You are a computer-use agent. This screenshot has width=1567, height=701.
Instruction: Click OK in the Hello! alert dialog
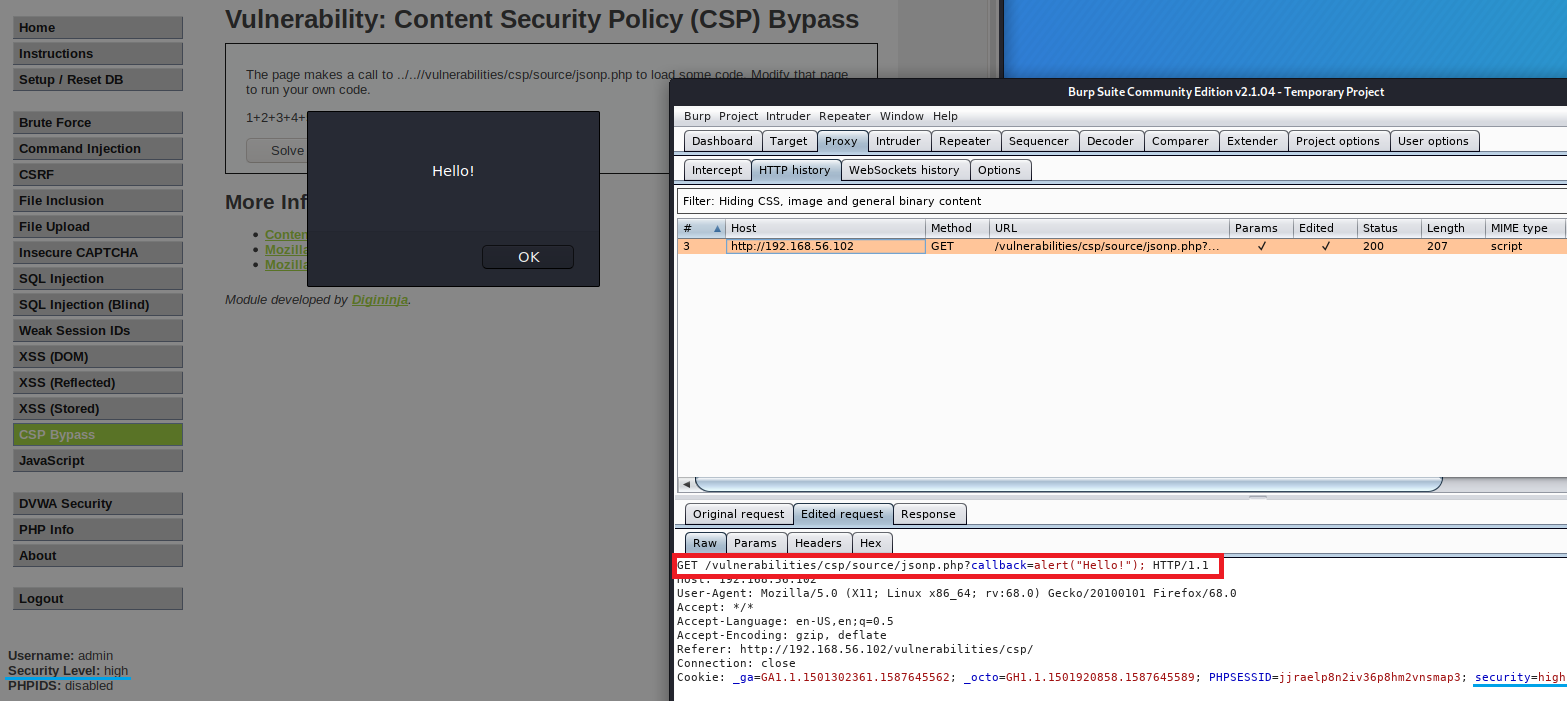[x=528, y=257]
